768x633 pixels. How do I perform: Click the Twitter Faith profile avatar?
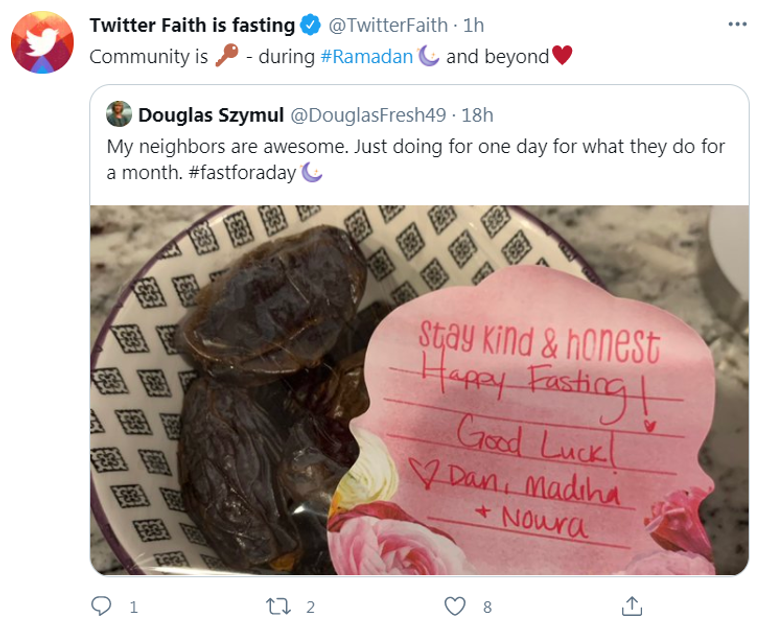(42, 44)
